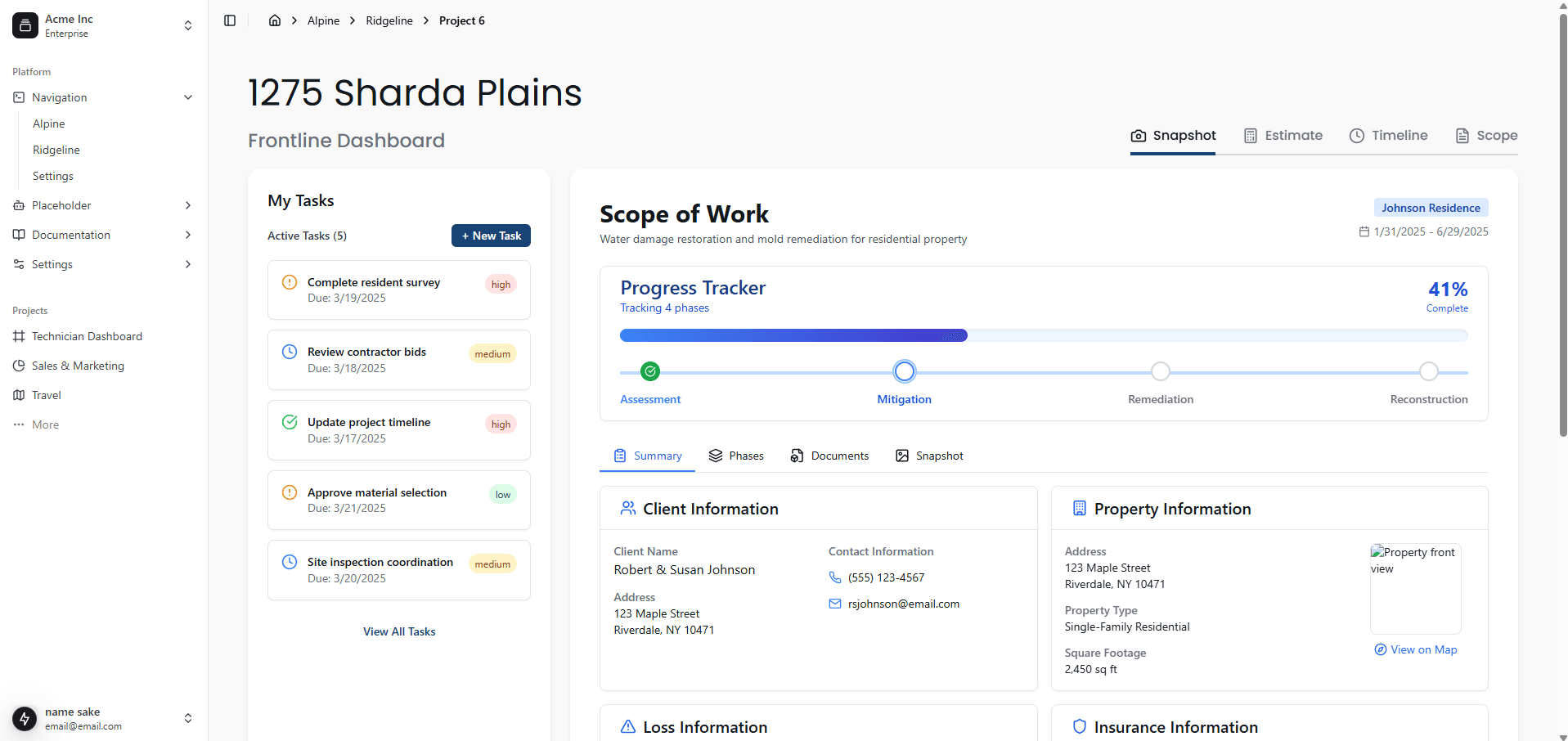Click the user avatar lightning icon
Viewport: 1568px width, 741px height.
[25, 718]
